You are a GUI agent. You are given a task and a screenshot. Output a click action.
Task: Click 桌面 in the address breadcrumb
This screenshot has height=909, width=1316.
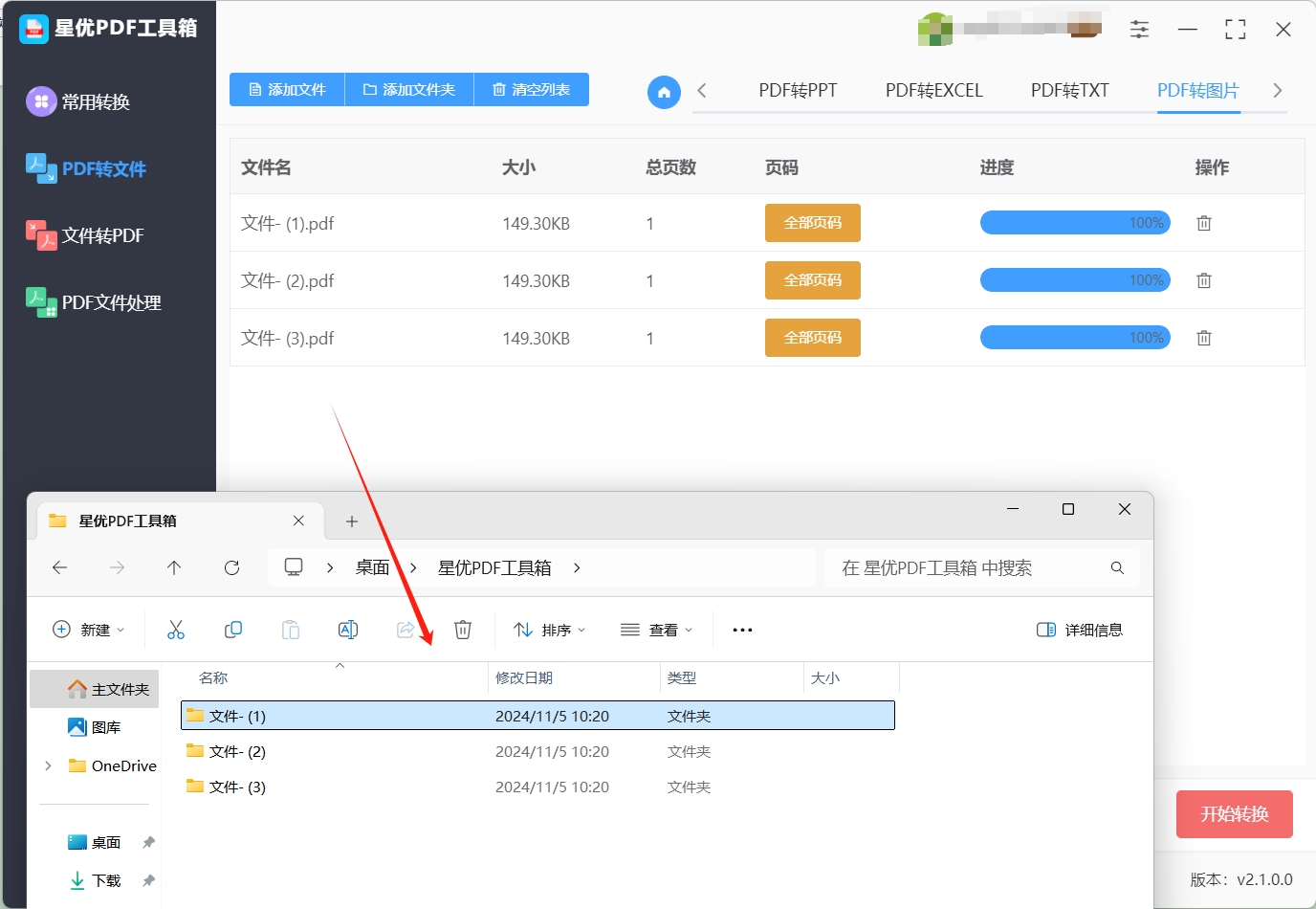tap(372, 567)
